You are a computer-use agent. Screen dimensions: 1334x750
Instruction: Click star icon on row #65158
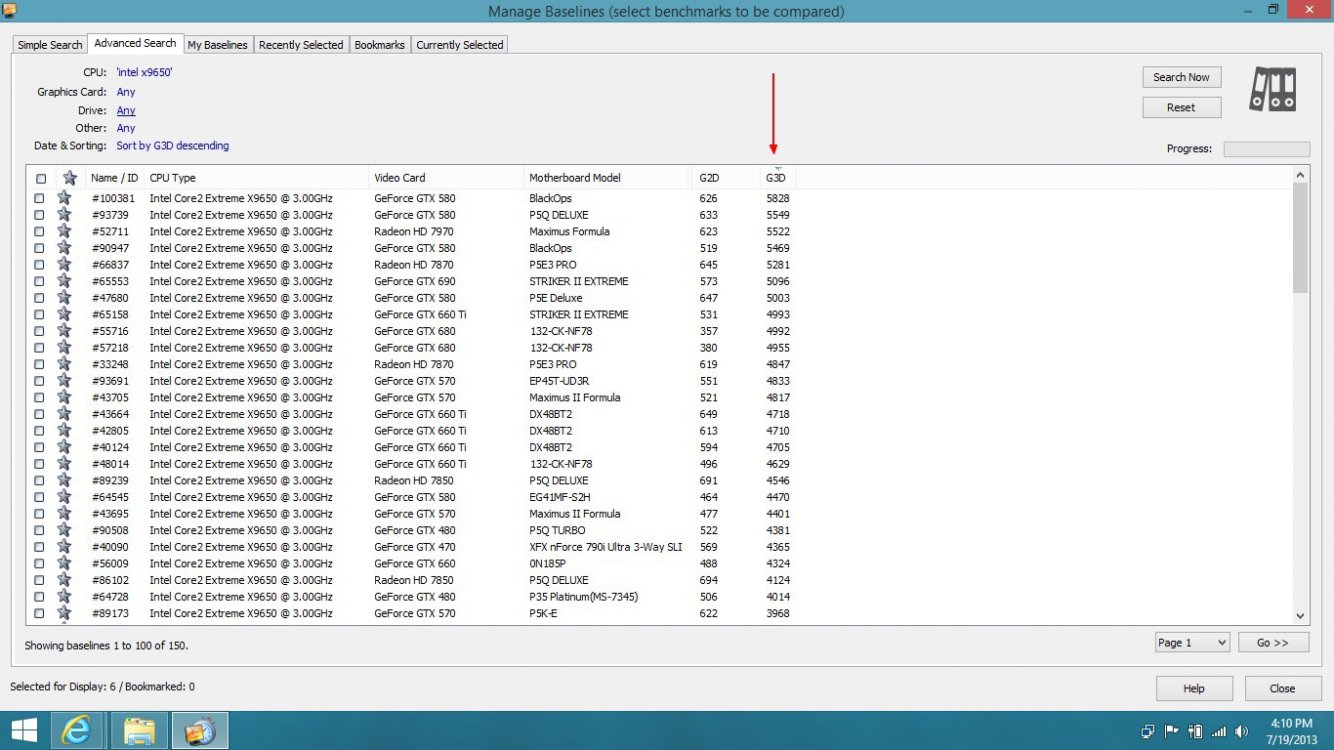coord(65,314)
